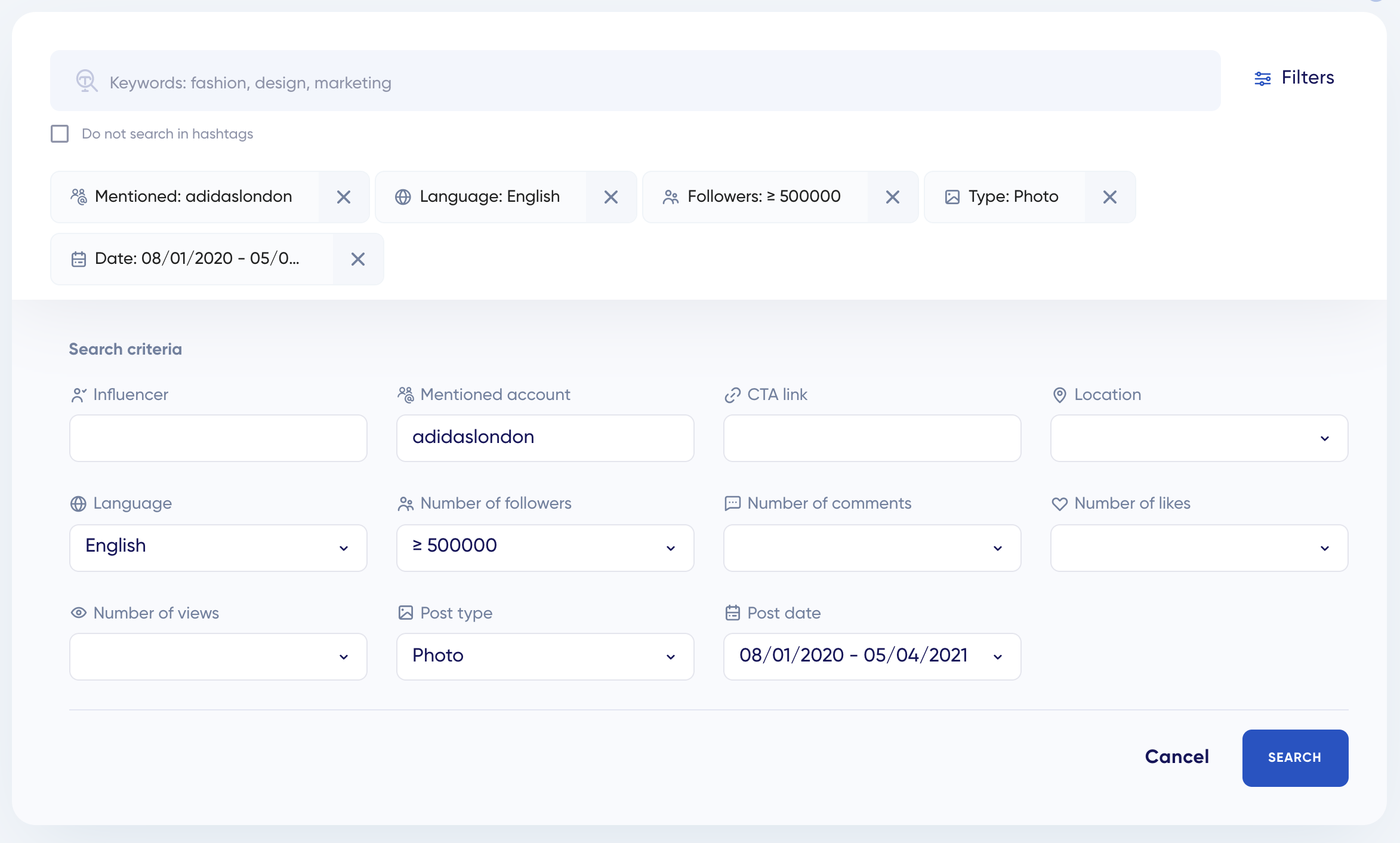This screenshot has width=1400, height=843.
Task: Click the keyword search magnifier icon
Action: click(x=87, y=81)
